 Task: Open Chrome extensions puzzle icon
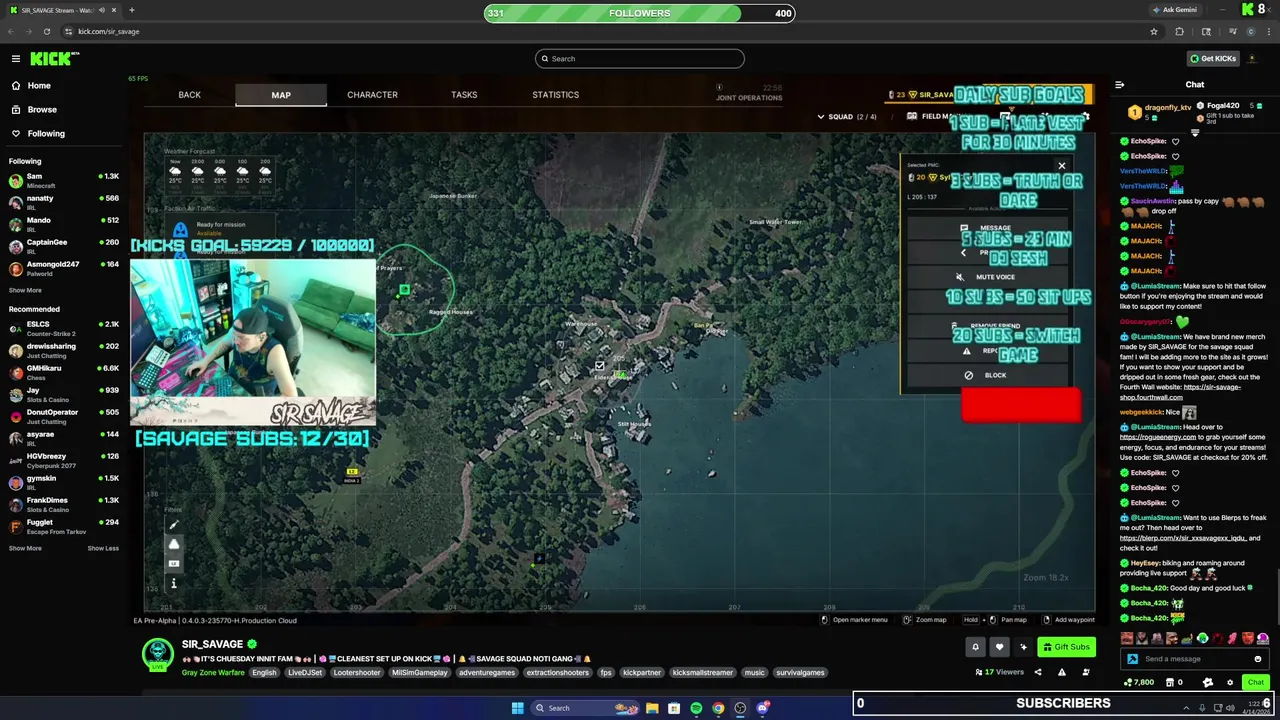tap(1180, 32)
